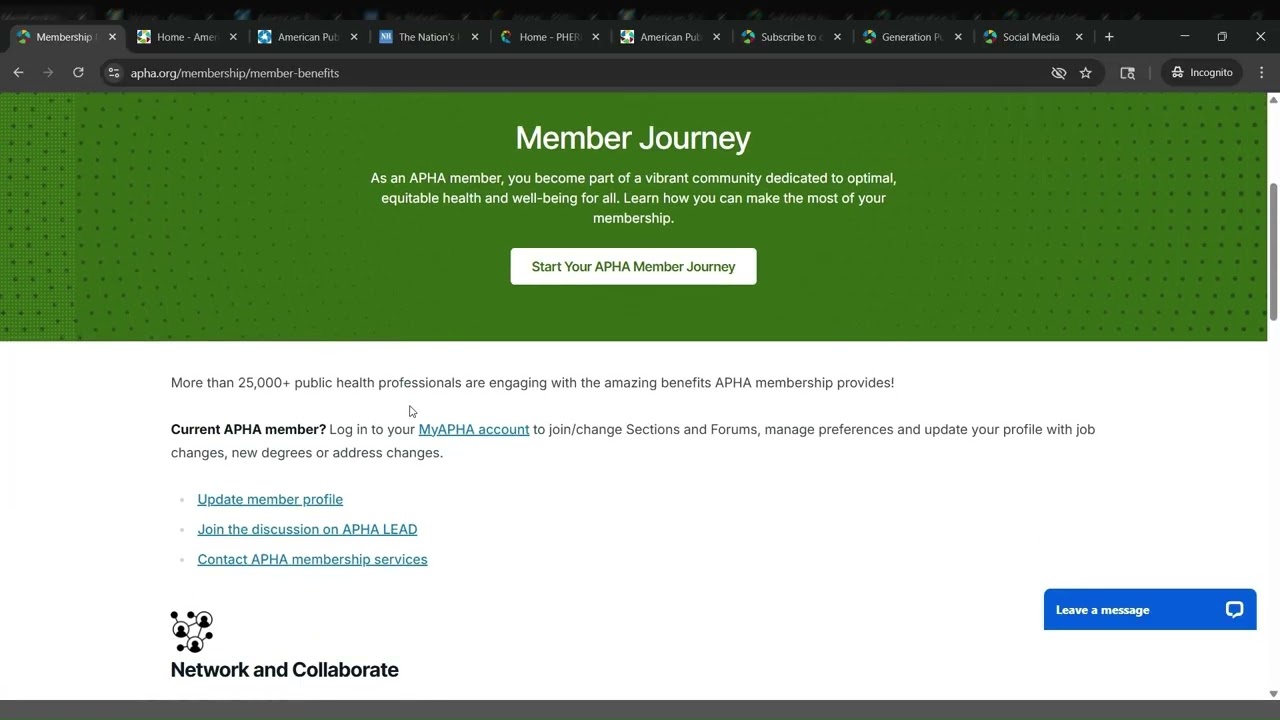The width and height of the screenshot is (1280, 720).
Task: Open Contact APHA membership services link
Action: (312, 560)
